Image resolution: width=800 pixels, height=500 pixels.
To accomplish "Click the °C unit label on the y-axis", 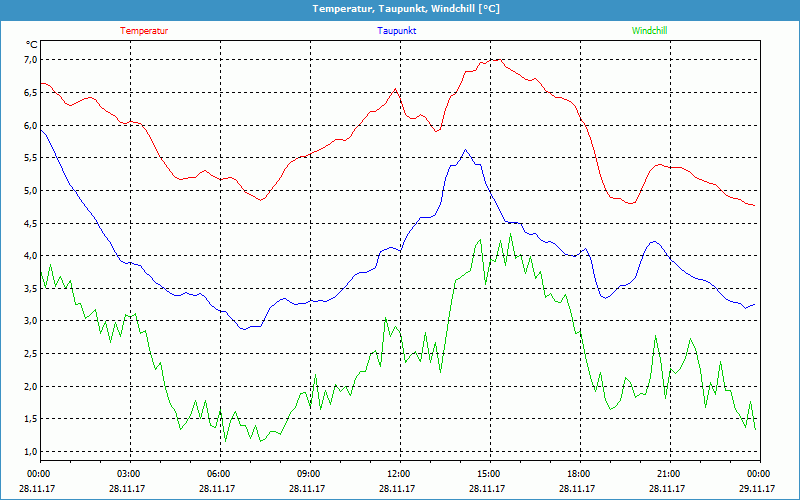I will click(32, 44).
